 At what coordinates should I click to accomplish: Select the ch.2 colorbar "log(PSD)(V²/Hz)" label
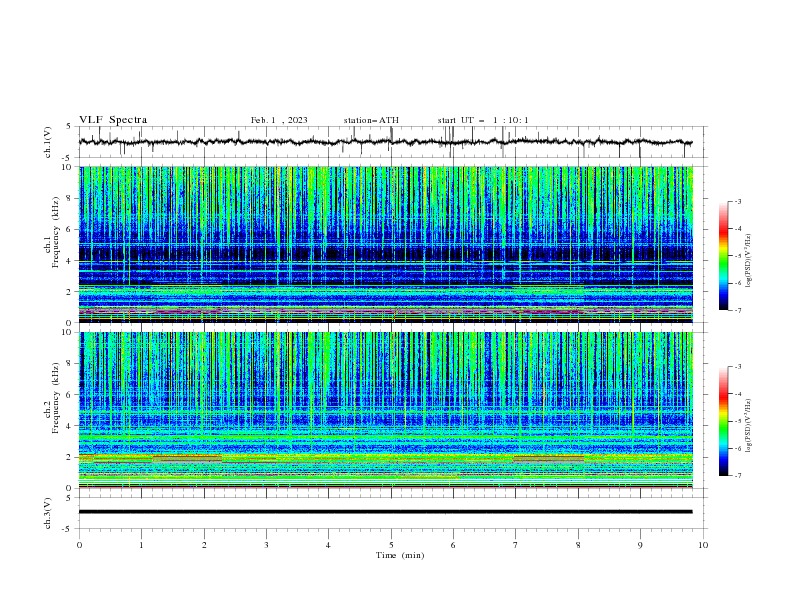(748, 425)
